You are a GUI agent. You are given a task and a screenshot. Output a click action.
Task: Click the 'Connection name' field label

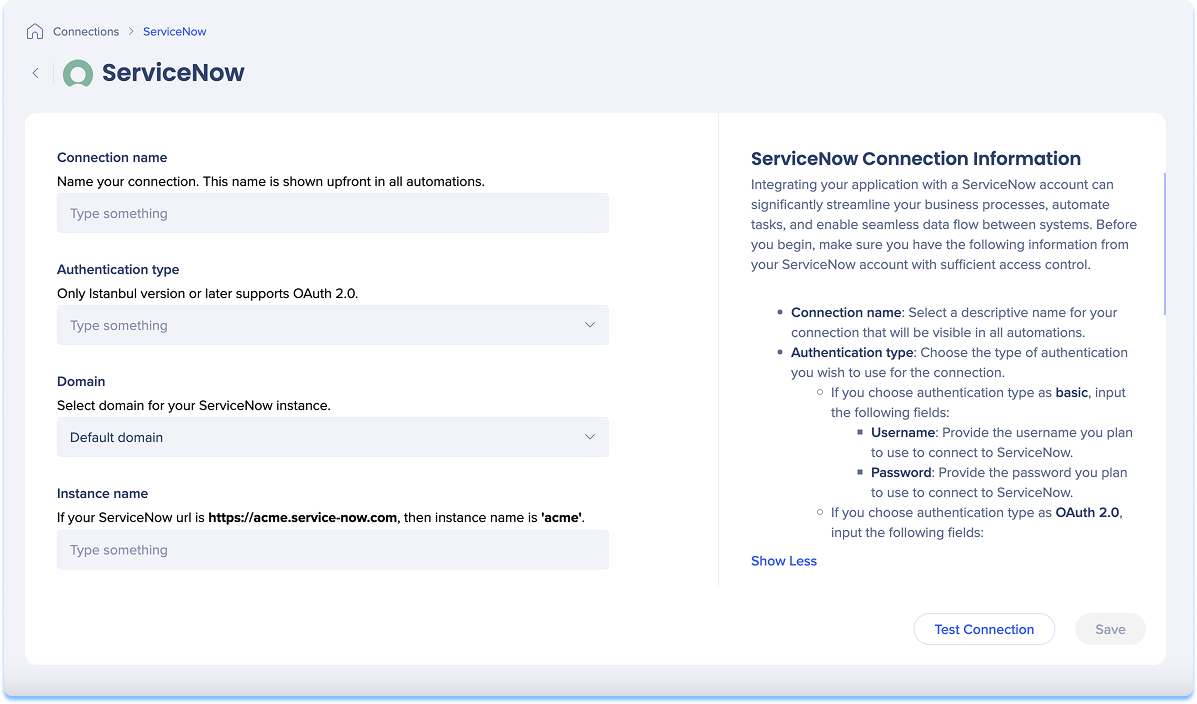(x=112, y=157)
